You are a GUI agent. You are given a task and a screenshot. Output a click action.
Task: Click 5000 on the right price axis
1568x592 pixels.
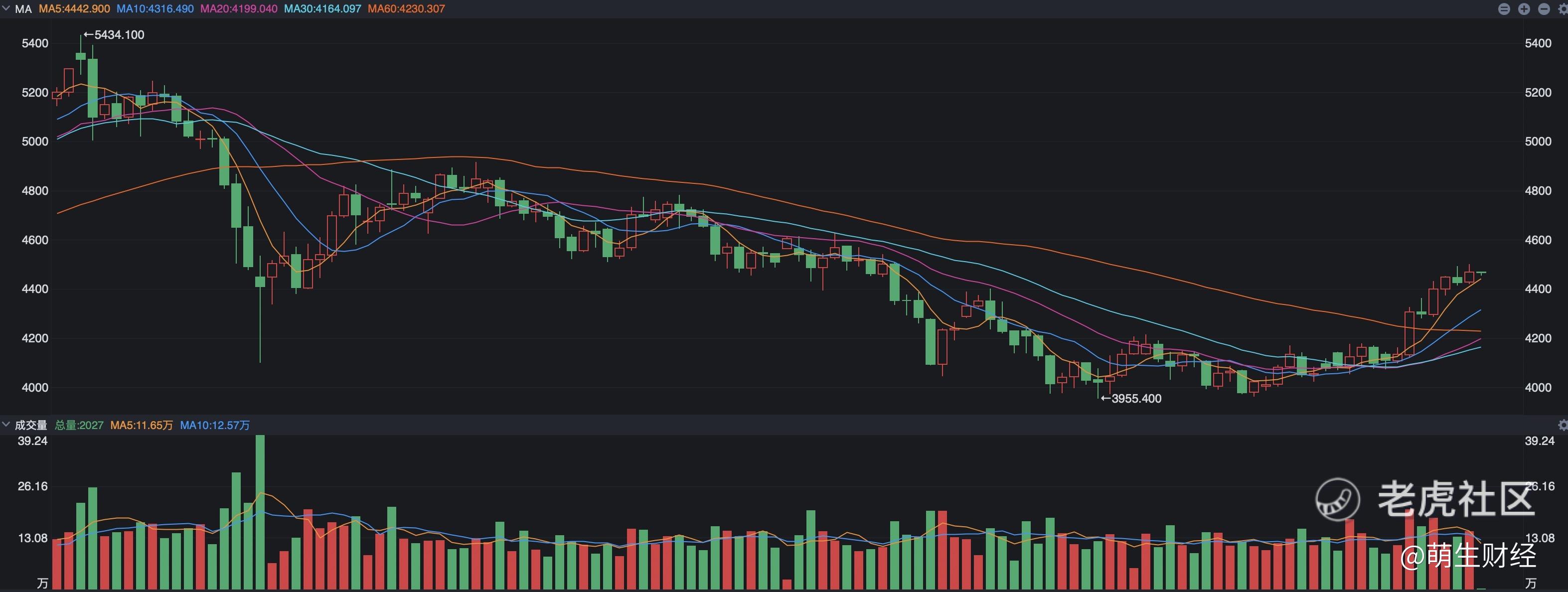click(1538, 141)
